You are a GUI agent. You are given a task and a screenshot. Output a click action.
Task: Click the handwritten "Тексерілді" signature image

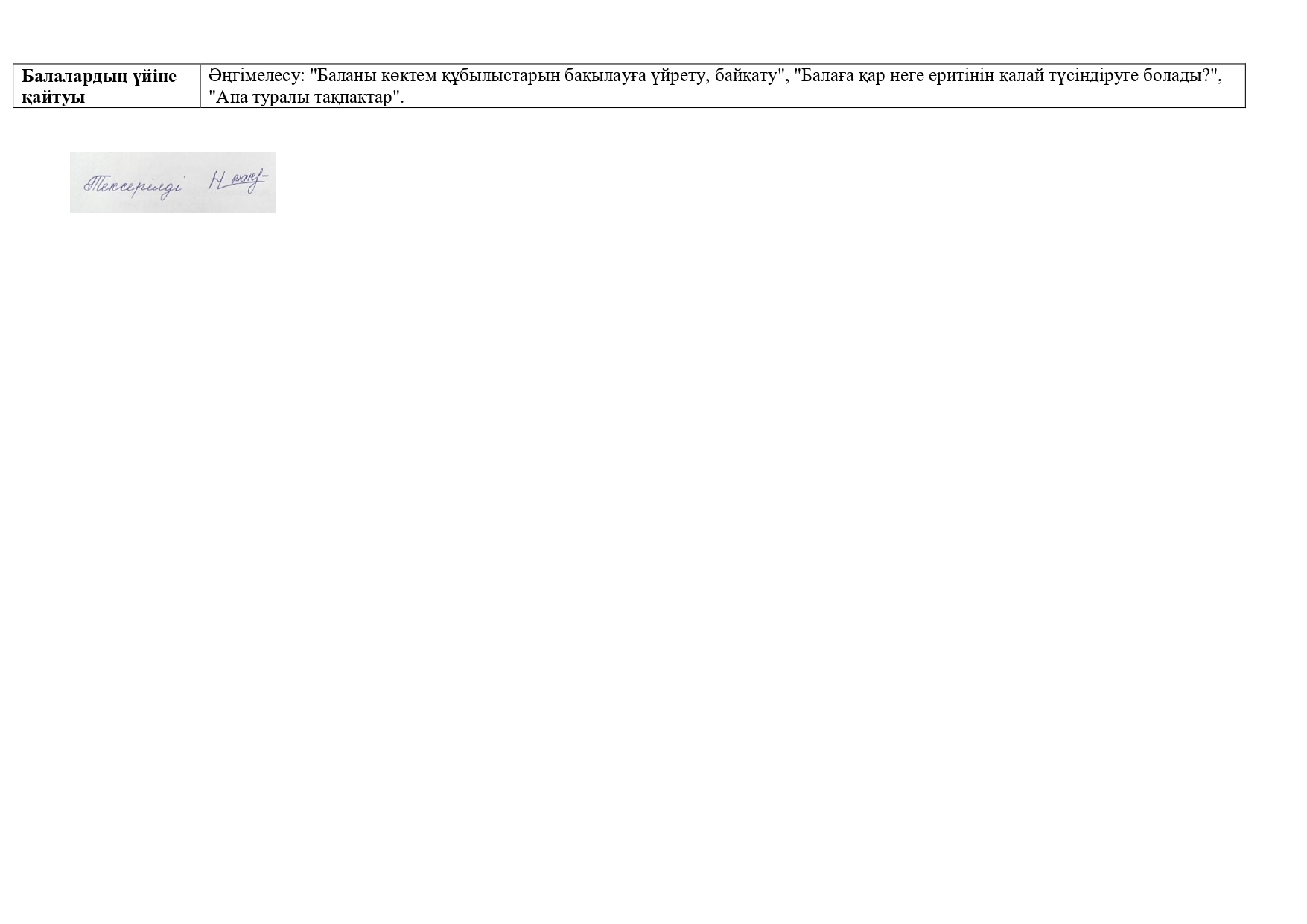coord(173,182)
